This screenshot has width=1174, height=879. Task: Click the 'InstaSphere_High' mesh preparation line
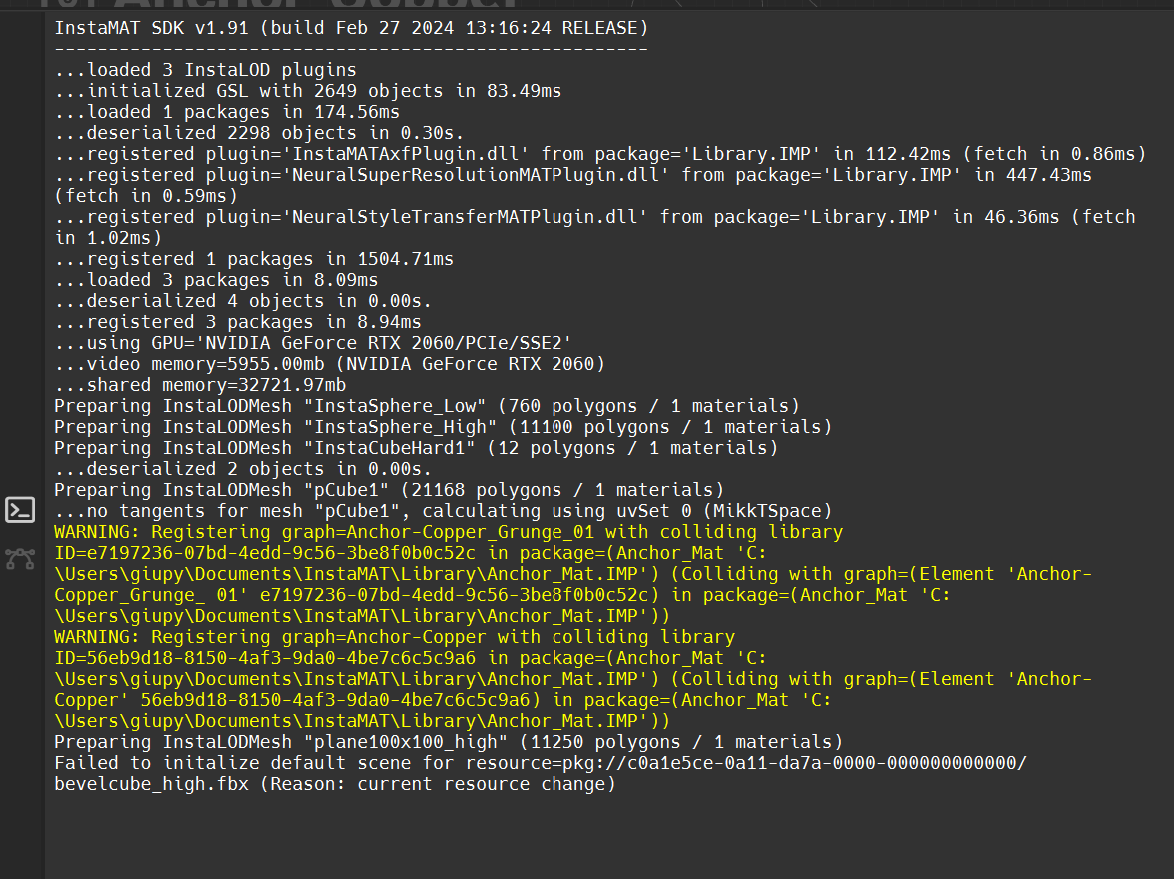tap(442, 427)
